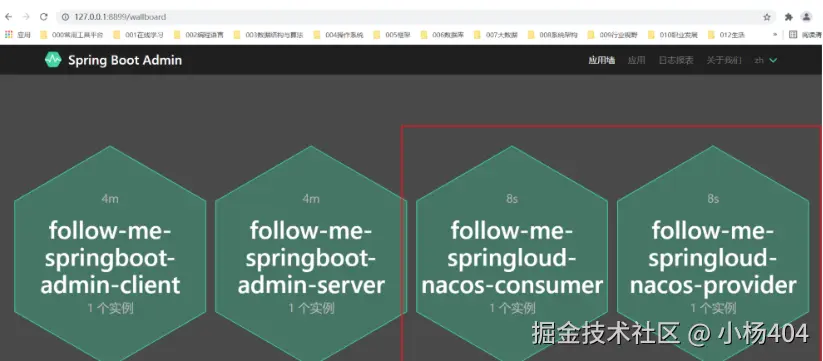
Task: Open the springboot-admin-server hexagon
Action: click(311, 257)
